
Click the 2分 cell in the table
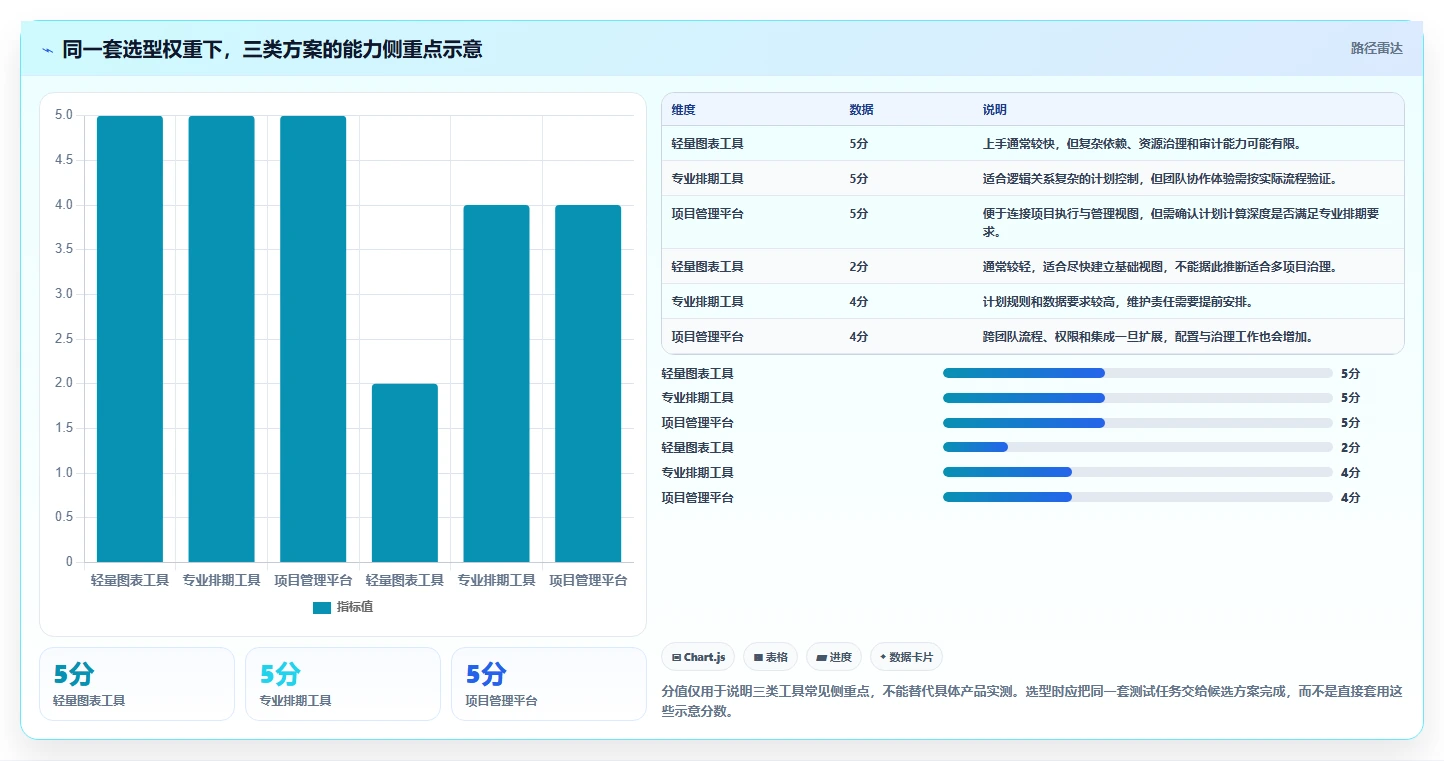tap(859, 267)
